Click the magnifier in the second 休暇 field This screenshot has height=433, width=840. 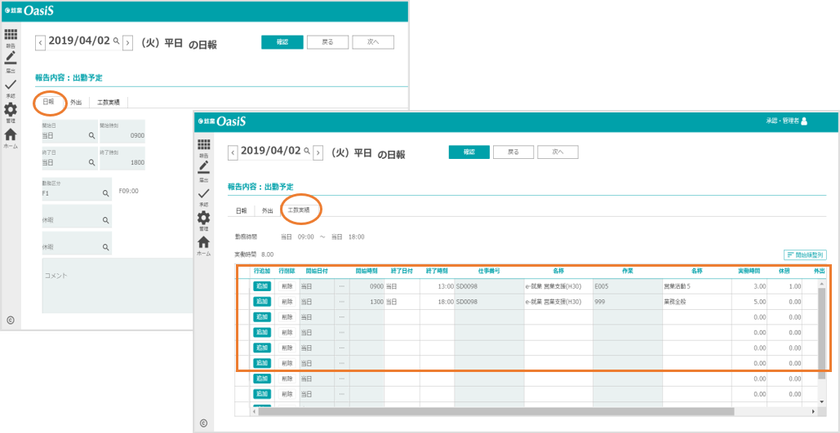pos(106,248)
